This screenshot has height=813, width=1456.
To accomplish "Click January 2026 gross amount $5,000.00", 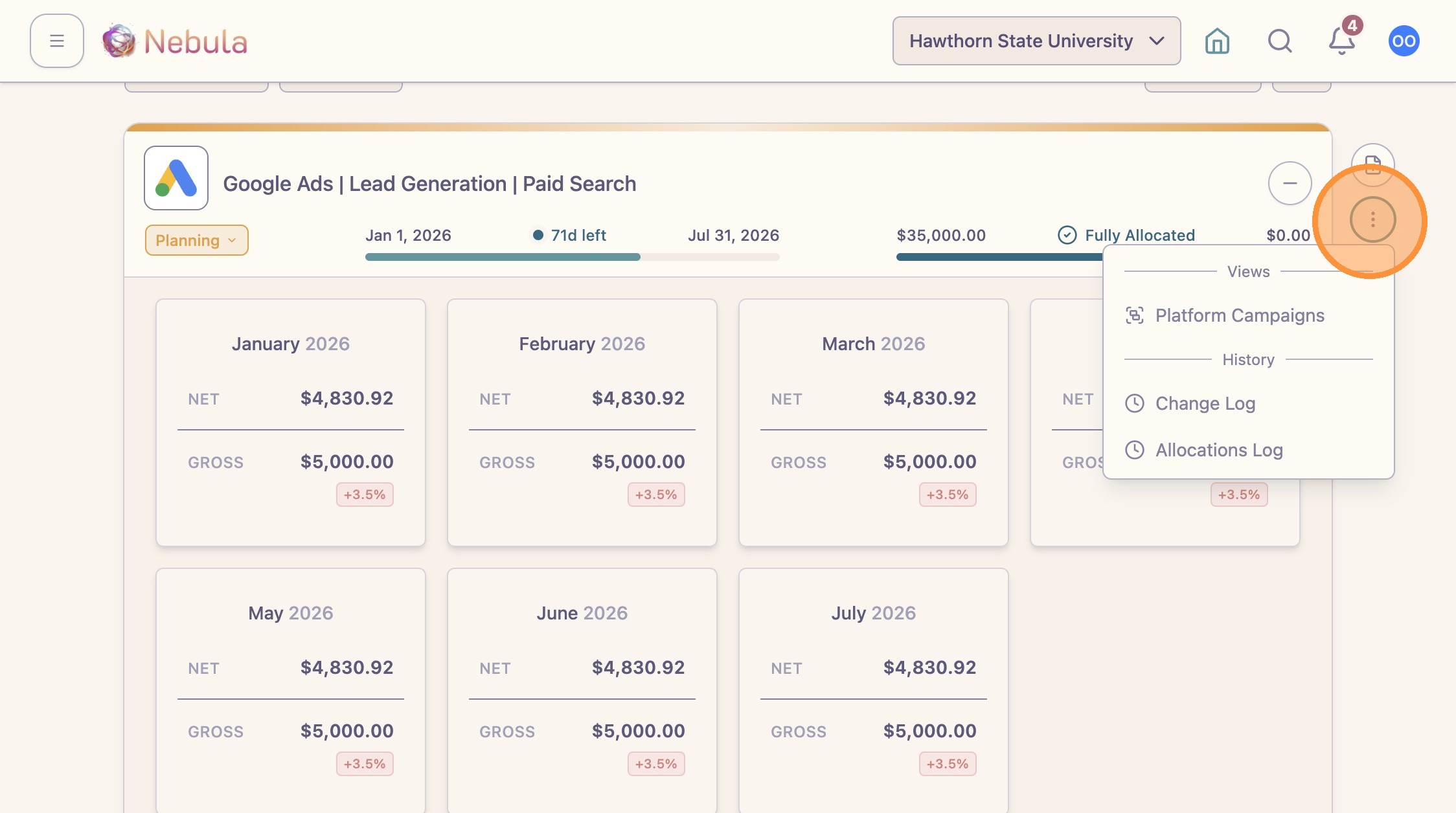I will pyautogui.click(x=347, y=462).
